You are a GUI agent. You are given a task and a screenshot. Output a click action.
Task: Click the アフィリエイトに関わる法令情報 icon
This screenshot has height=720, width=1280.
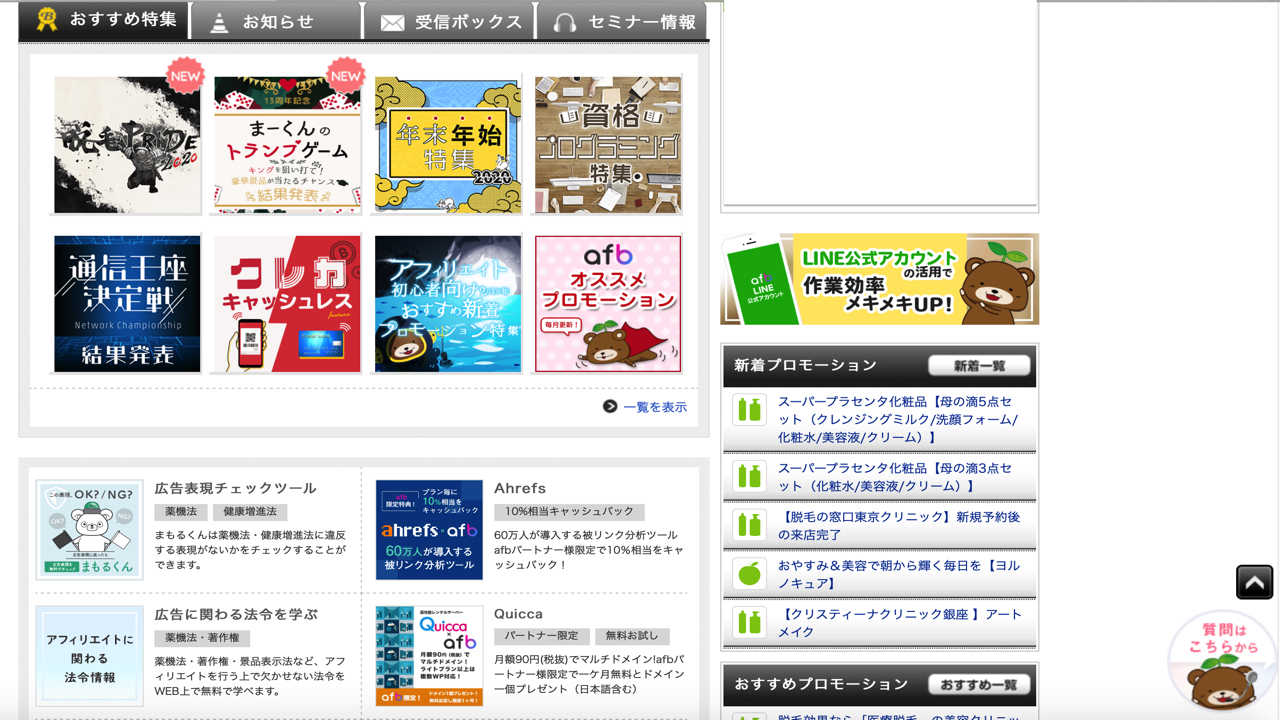point(90,656)
